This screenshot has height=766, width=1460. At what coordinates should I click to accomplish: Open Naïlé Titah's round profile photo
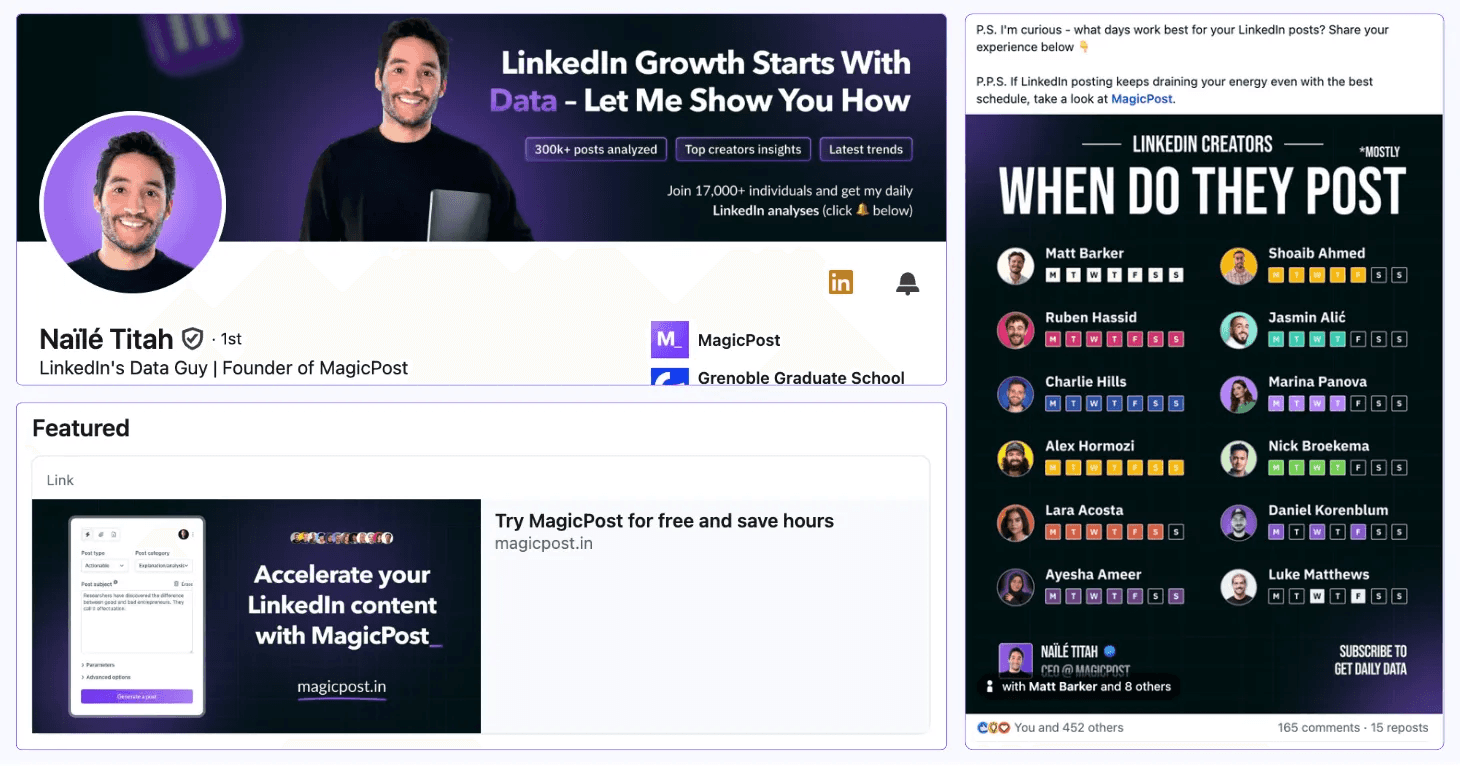tap(133, 204)
